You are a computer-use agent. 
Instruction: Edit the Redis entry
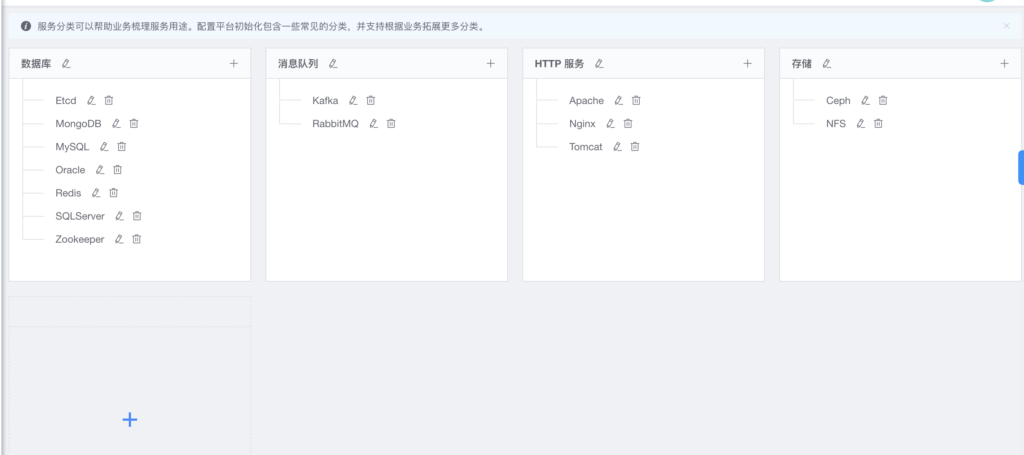(x=96, y=193)
